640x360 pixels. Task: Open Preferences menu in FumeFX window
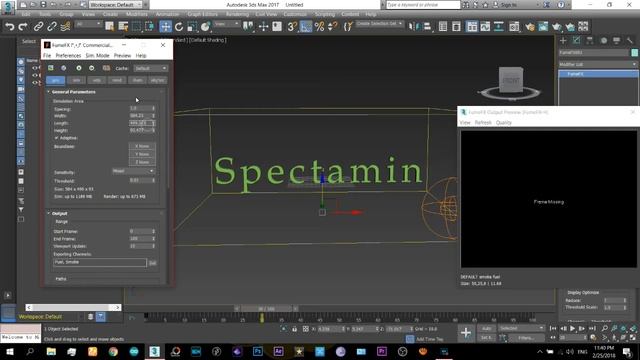coord(68,56)
